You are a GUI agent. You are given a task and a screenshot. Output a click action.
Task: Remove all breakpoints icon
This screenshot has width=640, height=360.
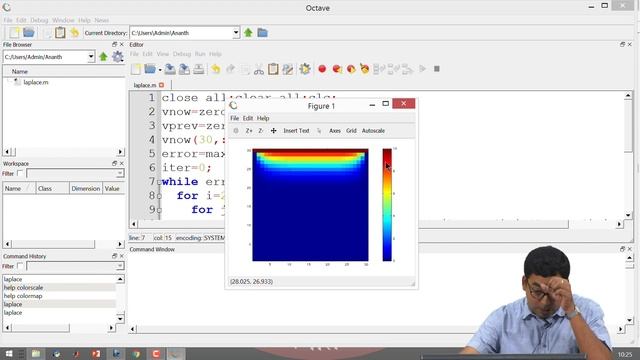pyautogui.click(x=364, y=69)
